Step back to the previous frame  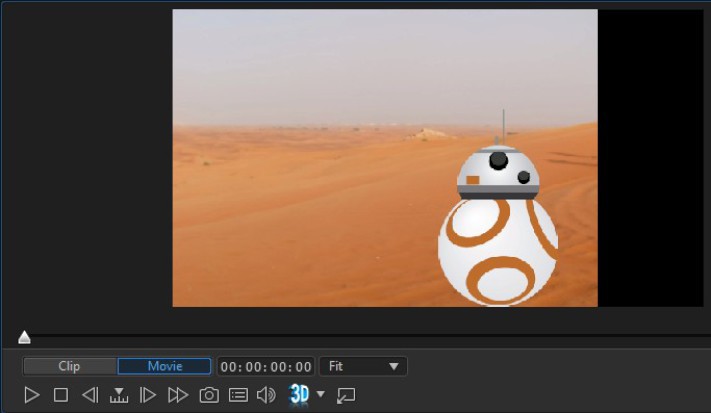click(x=90, y=395)
